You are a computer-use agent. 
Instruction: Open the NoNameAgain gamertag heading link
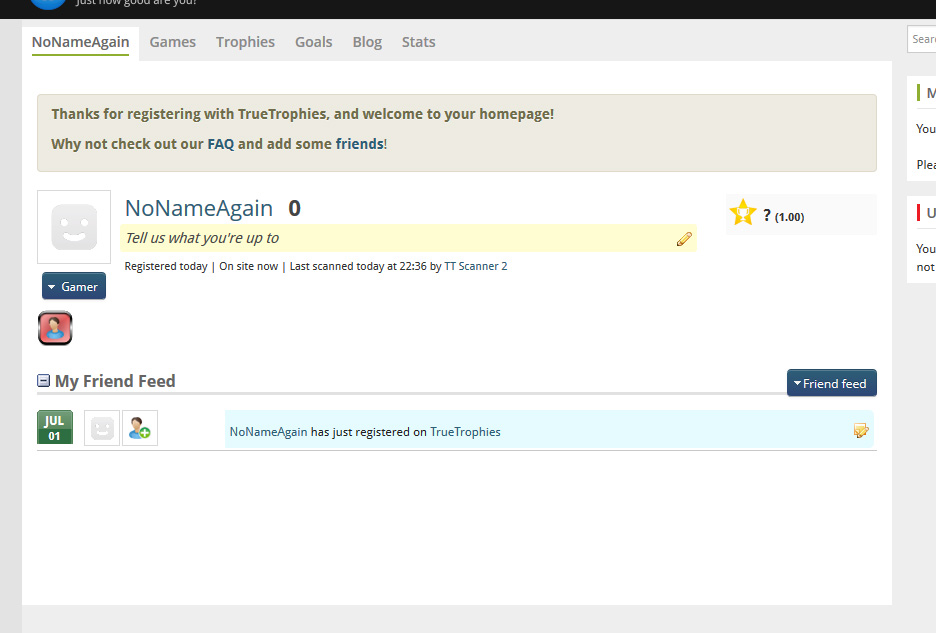(x=199, y=208)
